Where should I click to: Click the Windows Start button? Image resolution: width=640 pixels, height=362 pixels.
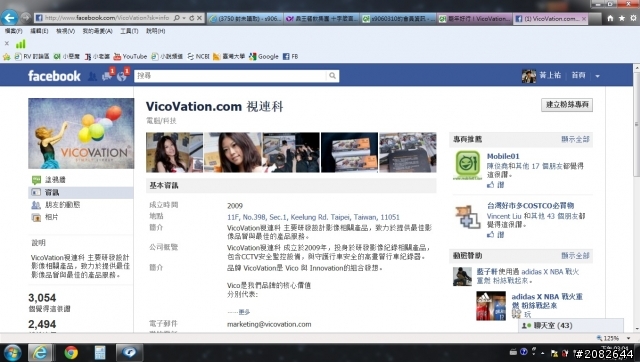tap(12, 352)
